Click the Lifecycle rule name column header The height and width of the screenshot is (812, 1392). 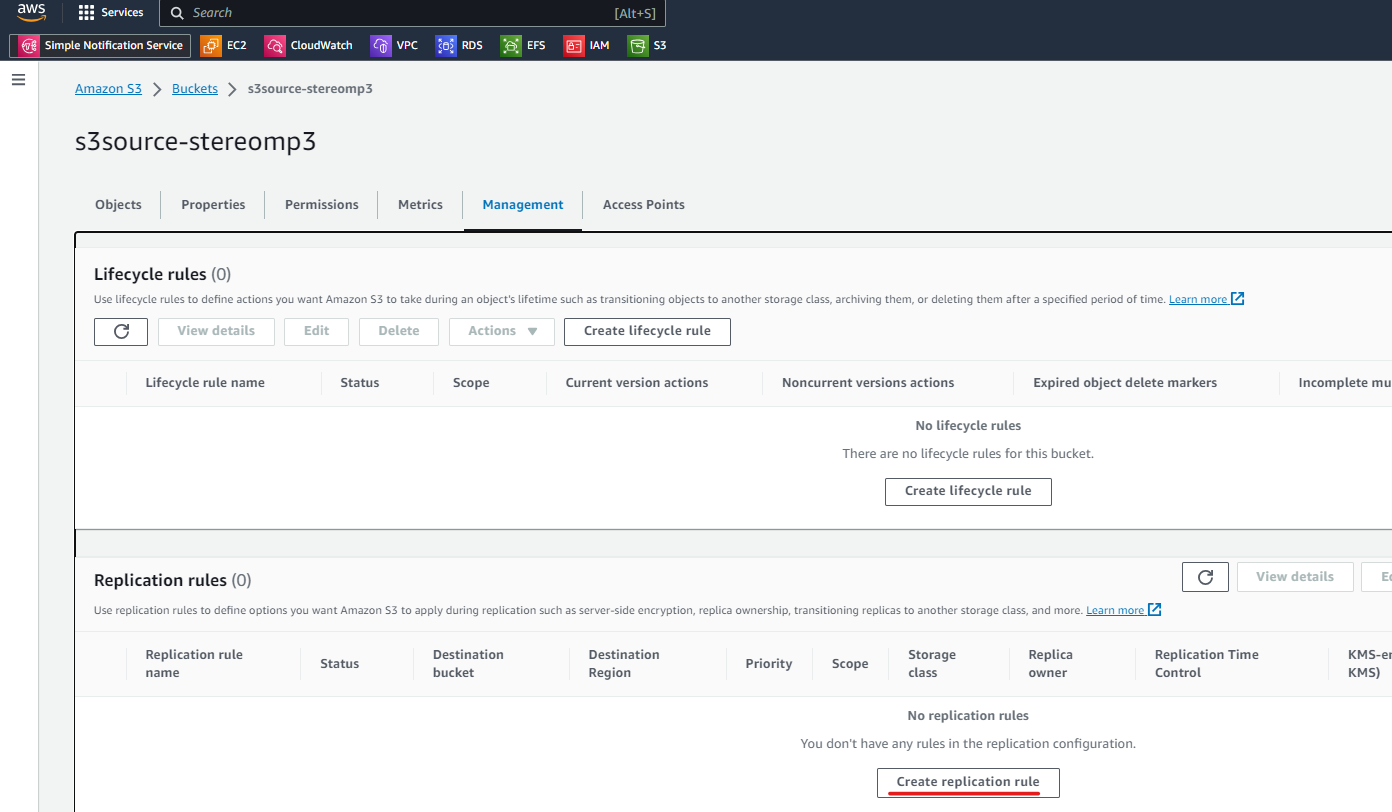tap(205, 383)
